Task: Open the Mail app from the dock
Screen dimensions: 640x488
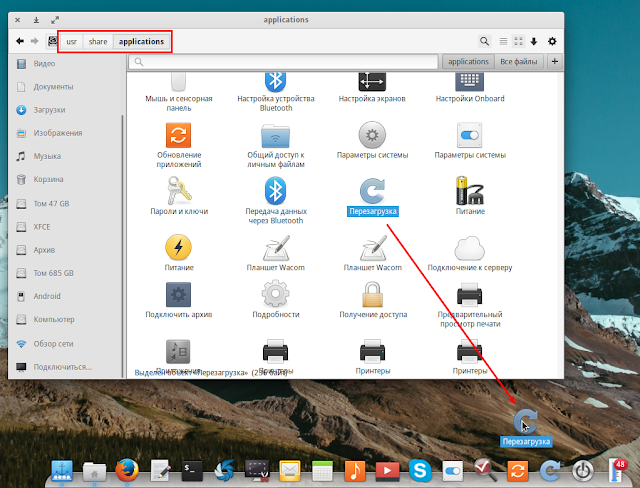Action: tap(289, 471)
